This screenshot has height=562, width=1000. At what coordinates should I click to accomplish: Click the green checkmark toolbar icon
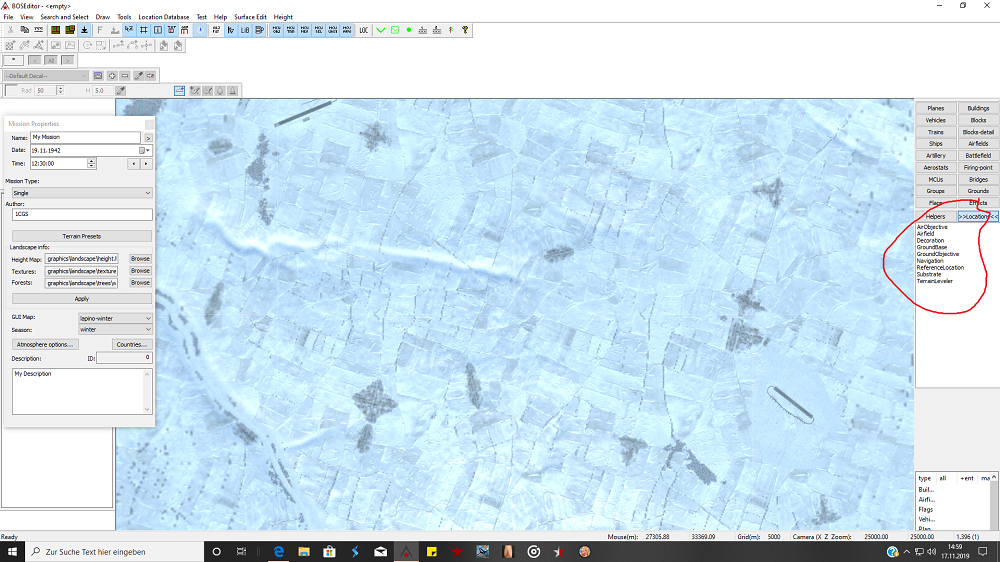(381, 30)
